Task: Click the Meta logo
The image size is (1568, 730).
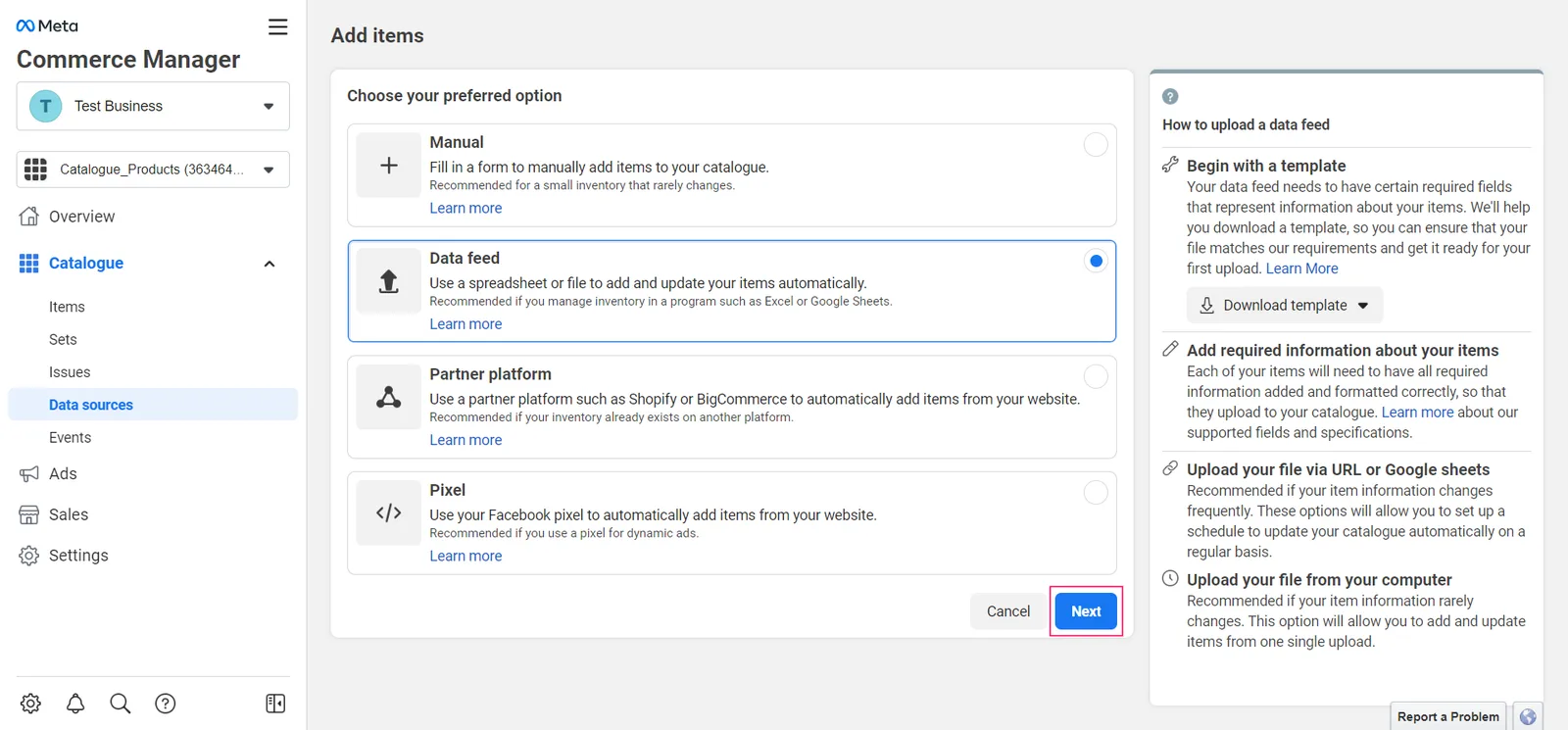Action: tap(47, 25)
